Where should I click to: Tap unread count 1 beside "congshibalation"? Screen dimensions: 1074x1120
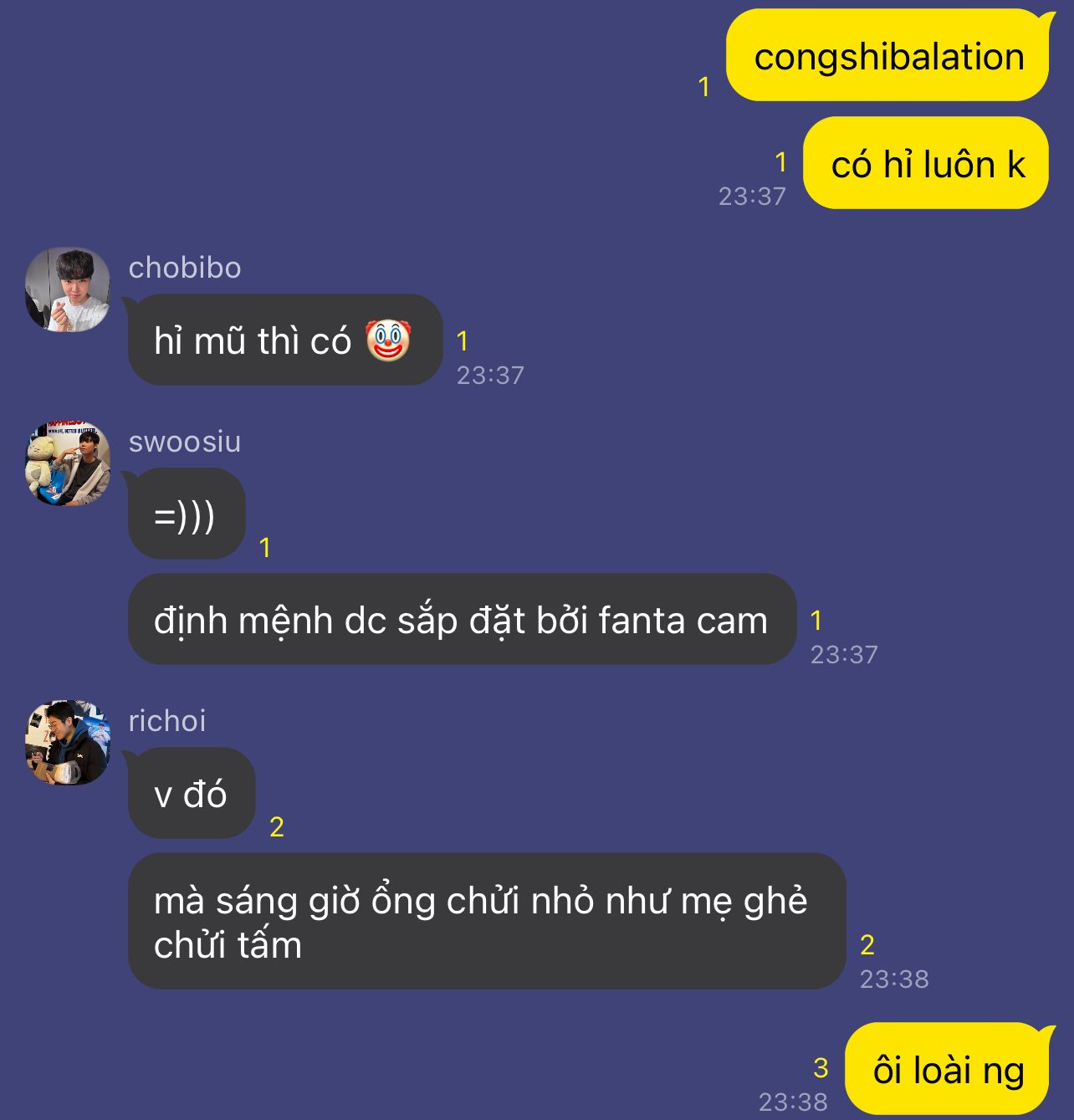[704, 86]
